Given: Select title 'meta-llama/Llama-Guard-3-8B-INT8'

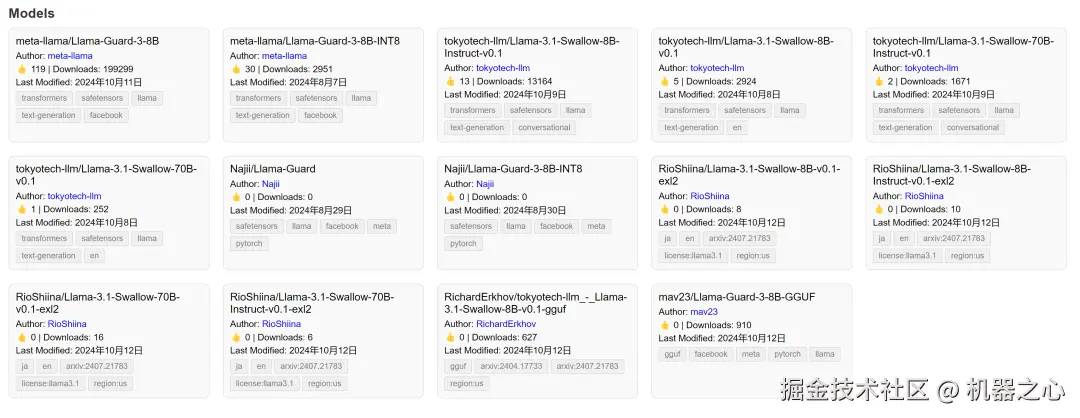Looking at the screenshot, I should click(x=315, y=41).
